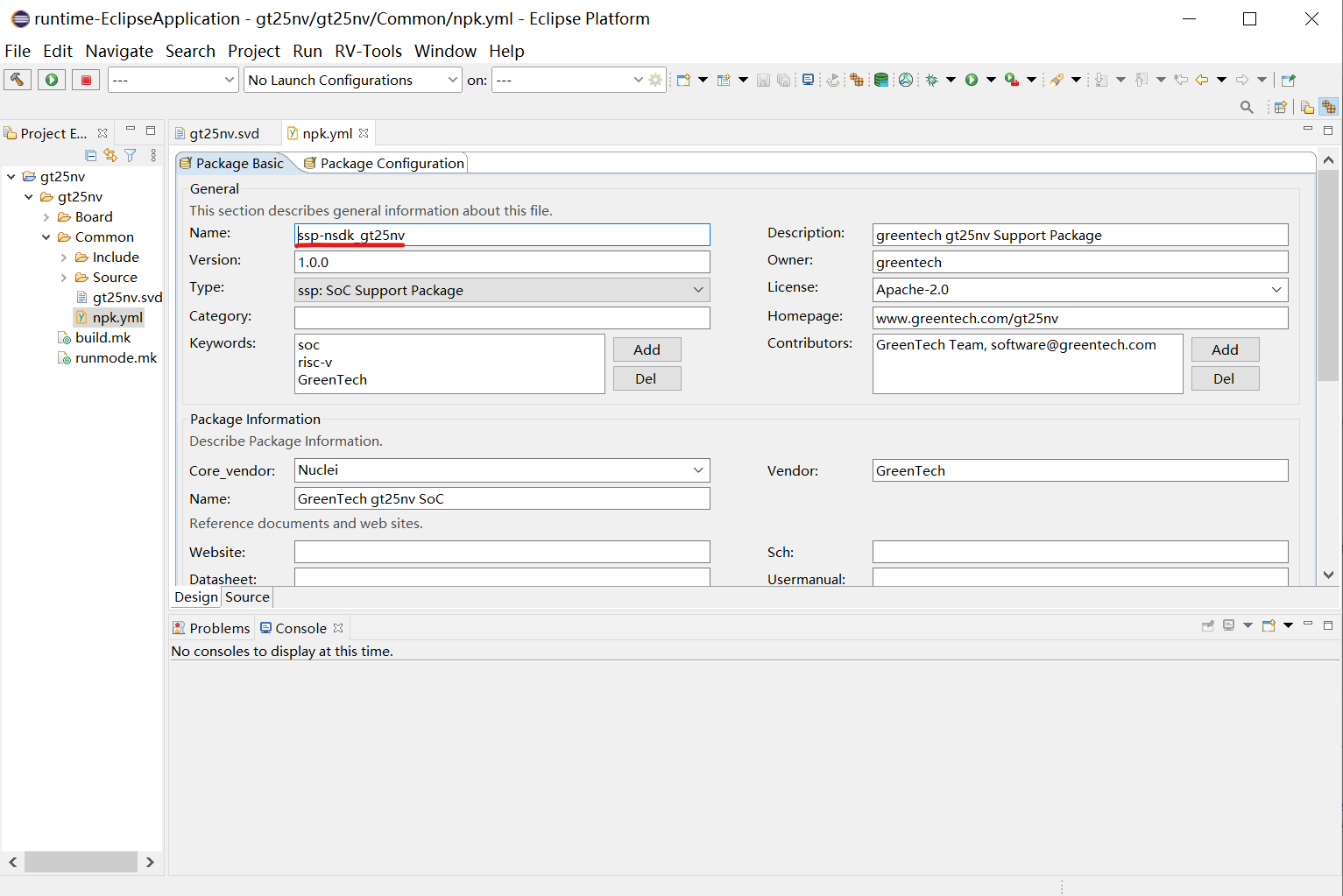Click the Save disk icon
The height and width of the screenshot is (896, 1343).
tap(763, 80)
